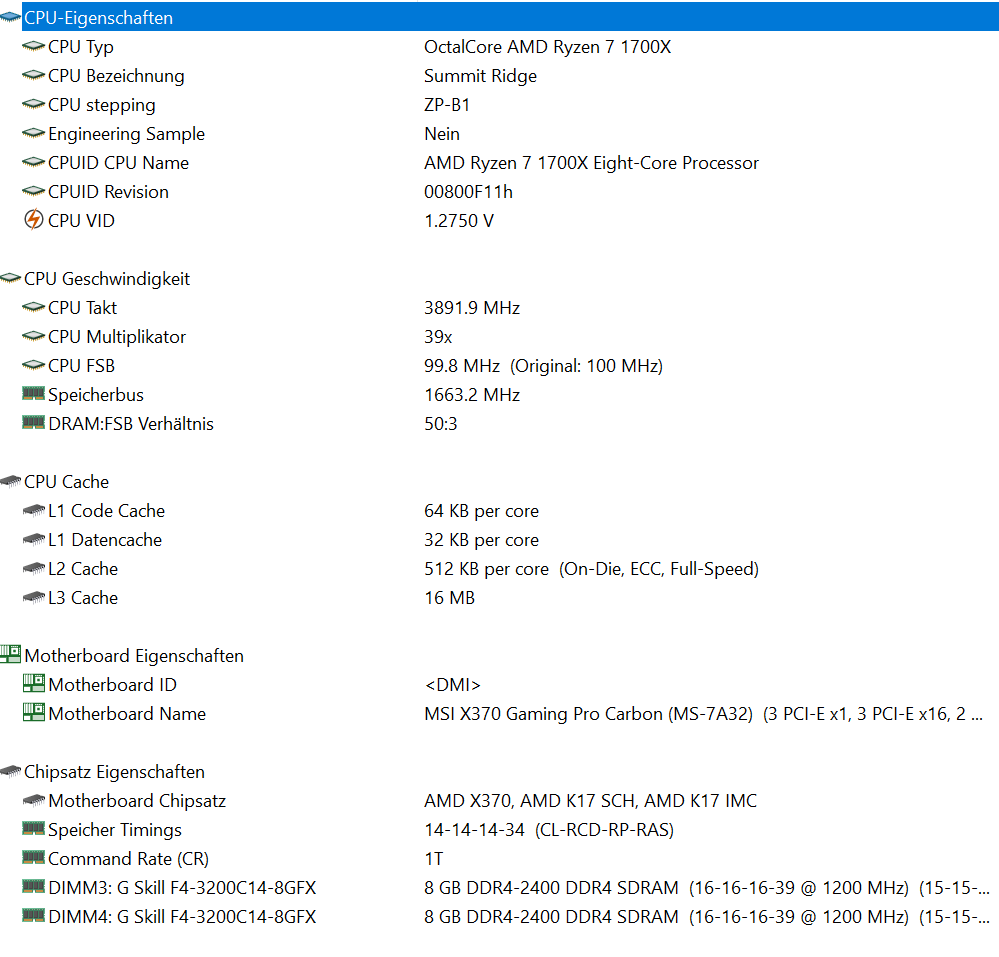Select the CPU Typ label

coord(81,47)
